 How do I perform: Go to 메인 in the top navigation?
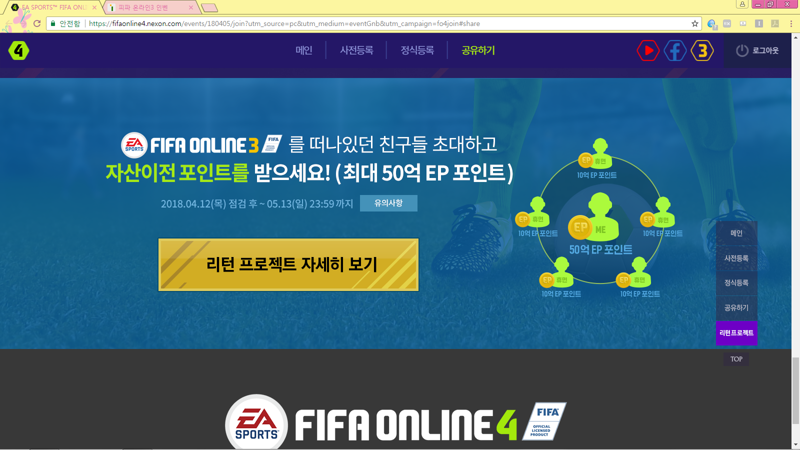(304, 51)
